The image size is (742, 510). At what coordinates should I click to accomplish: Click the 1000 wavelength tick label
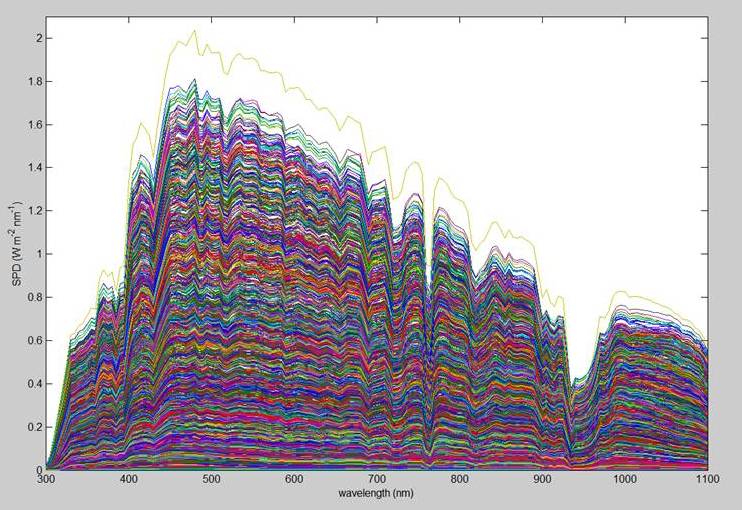click(625, 481)
